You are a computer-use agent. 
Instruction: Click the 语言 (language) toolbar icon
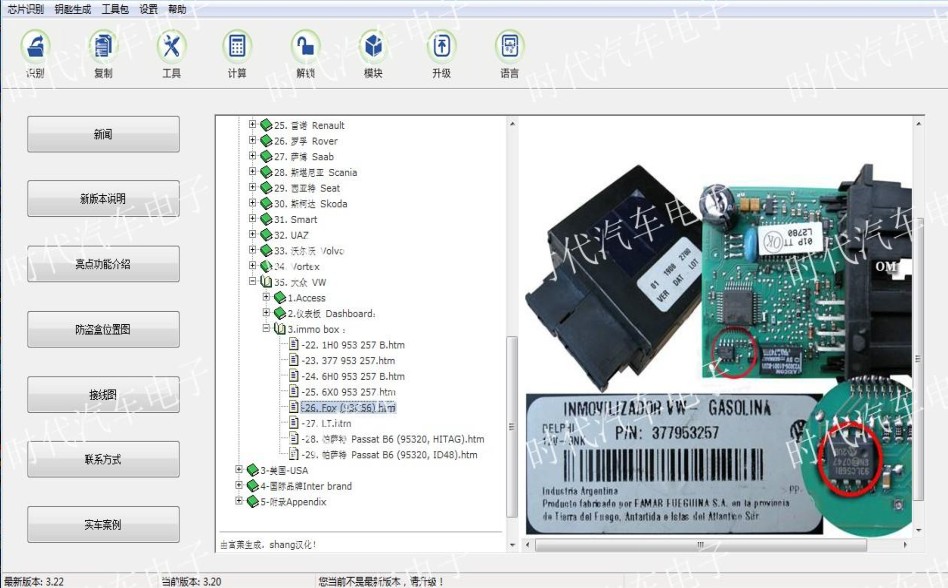pos(510,46)
